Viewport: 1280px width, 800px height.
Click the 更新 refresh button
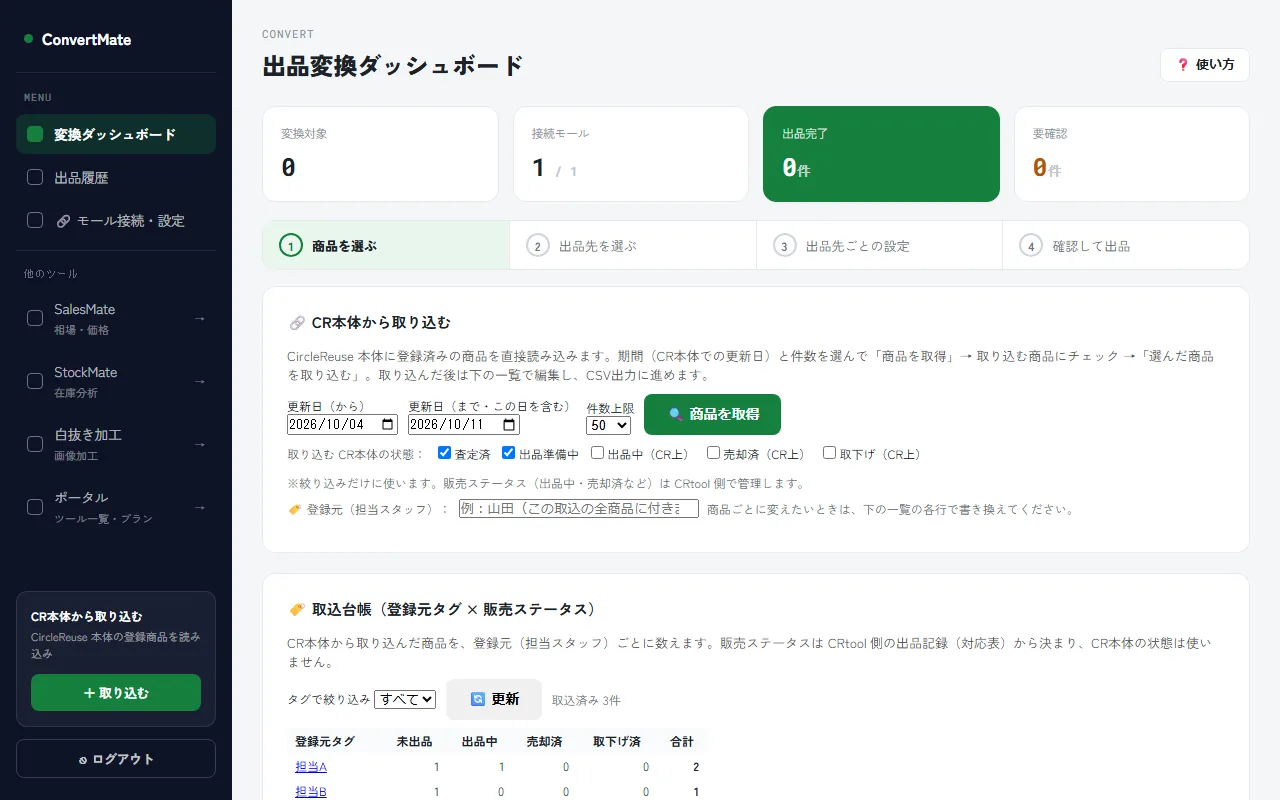tap(494, 699)
